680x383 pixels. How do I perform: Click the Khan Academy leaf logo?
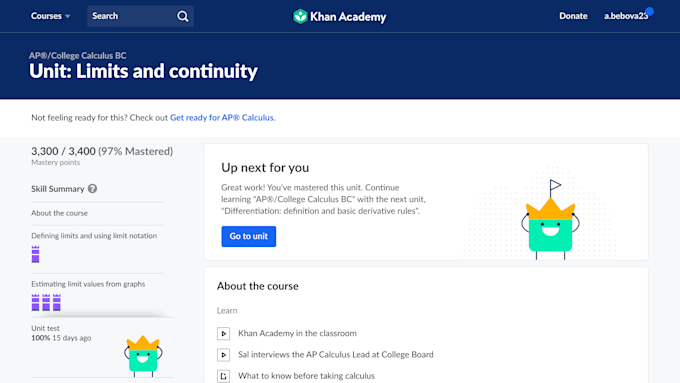tap(300, 16)
